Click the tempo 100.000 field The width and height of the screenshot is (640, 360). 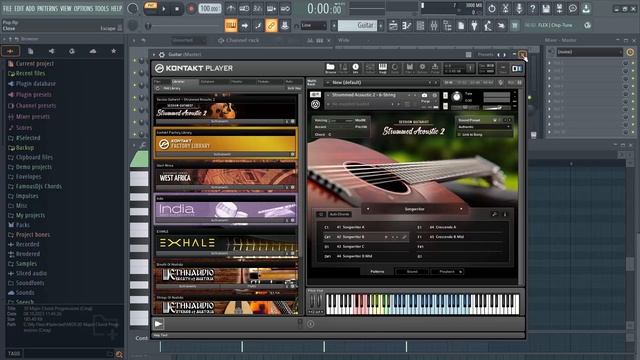[x=209, y=9]
